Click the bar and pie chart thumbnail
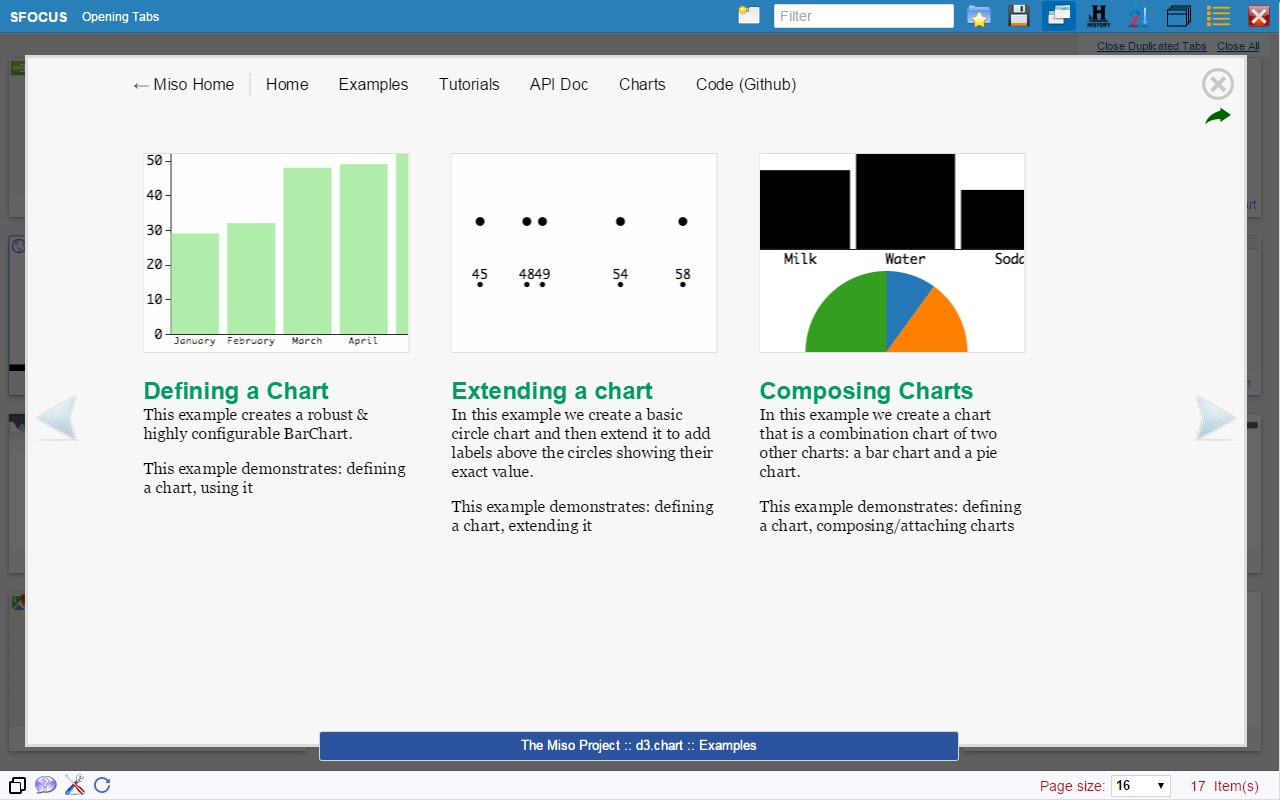The width and height of the screenshot is (1280, 800). pos(892,253)
